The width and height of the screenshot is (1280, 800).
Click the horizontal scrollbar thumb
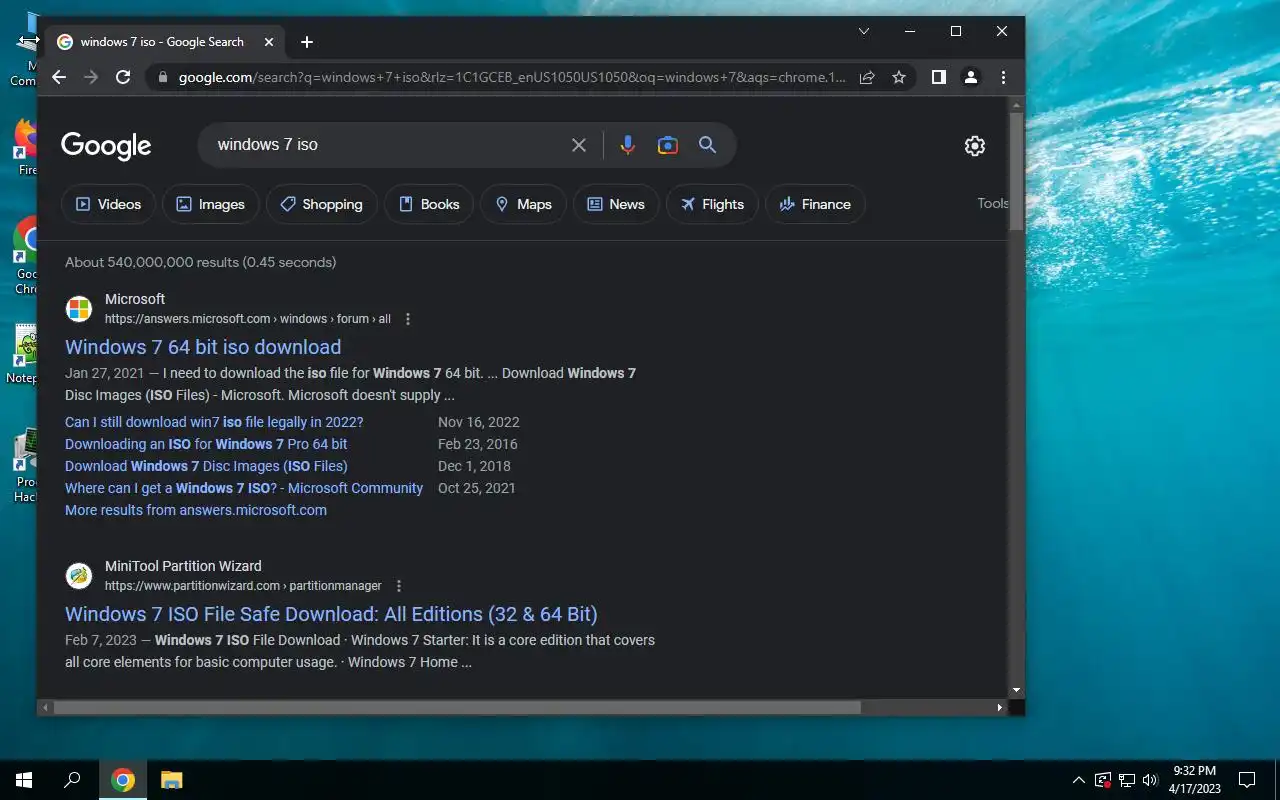point(457,707)
